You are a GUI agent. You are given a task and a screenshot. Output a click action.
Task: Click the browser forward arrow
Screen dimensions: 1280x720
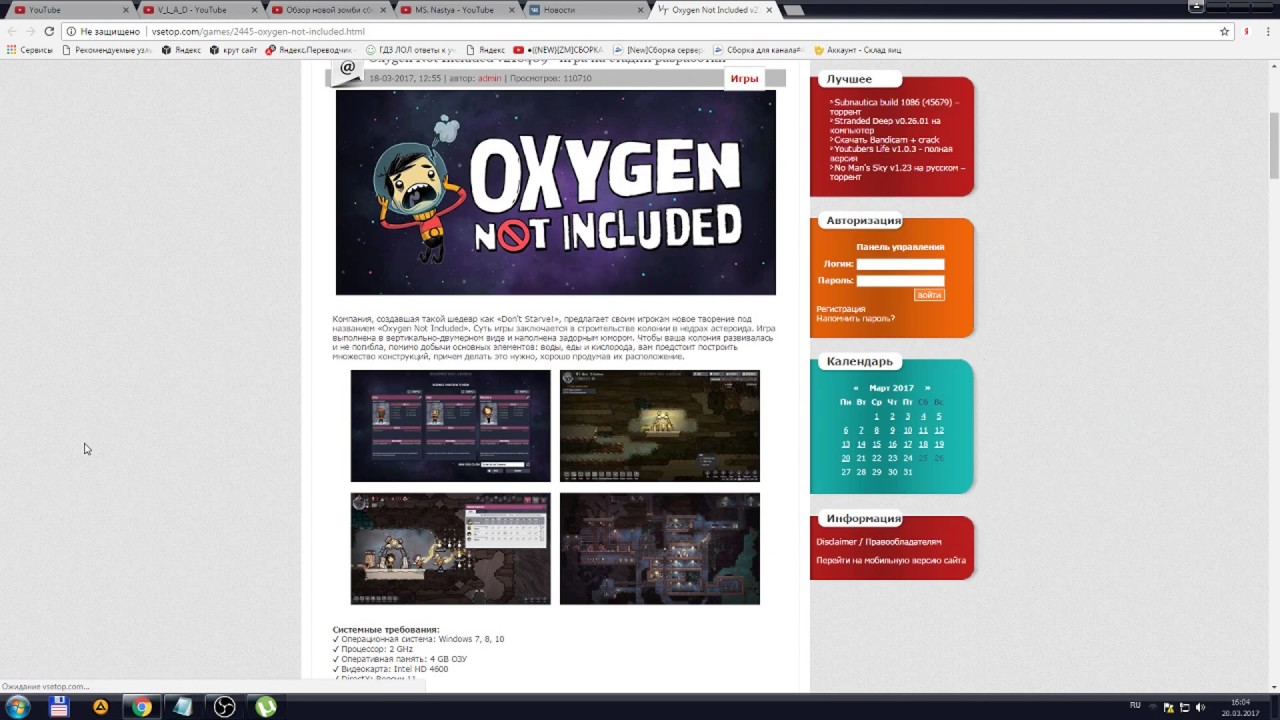coord(30,31)
